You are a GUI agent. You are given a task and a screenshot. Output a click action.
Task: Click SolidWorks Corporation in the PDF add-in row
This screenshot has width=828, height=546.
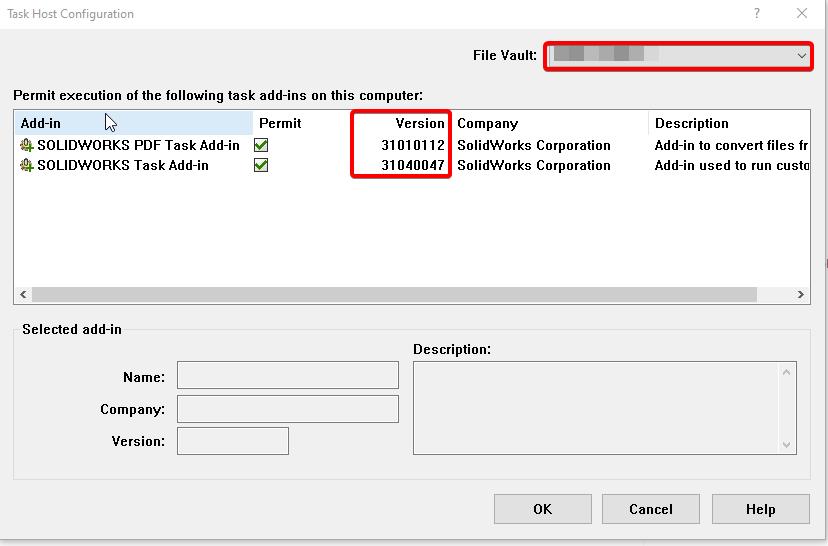tap(534, 145)
